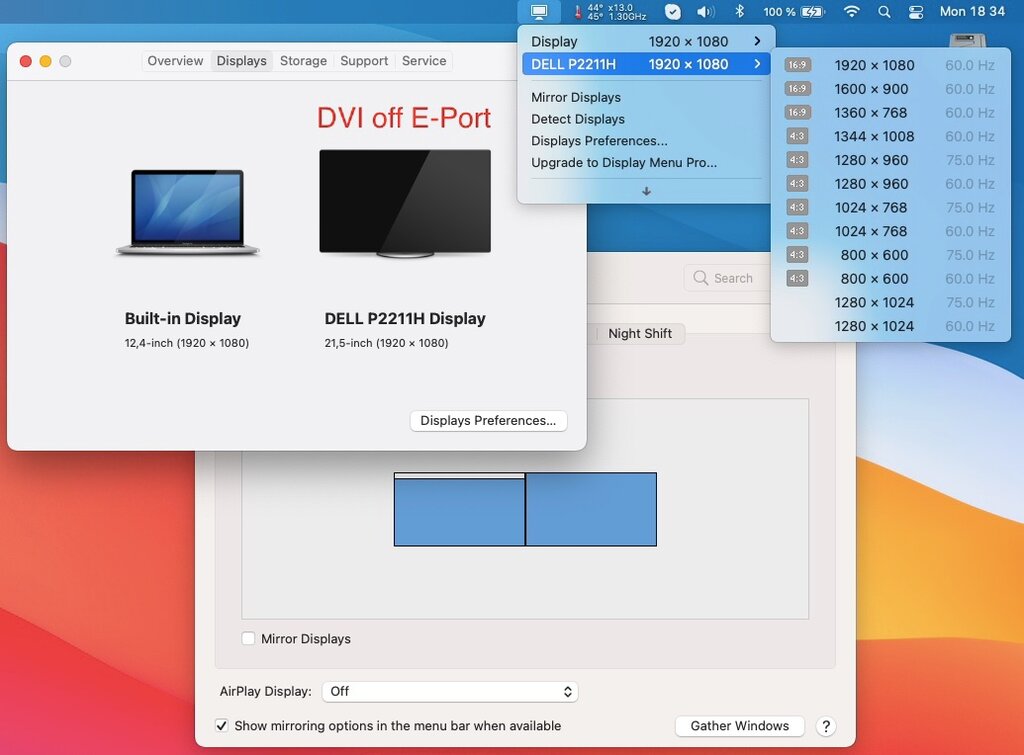The height and width of the screenshot is (755, 1024).
Task: Choose Detect Displays from the menu
Action: (578, 119)
